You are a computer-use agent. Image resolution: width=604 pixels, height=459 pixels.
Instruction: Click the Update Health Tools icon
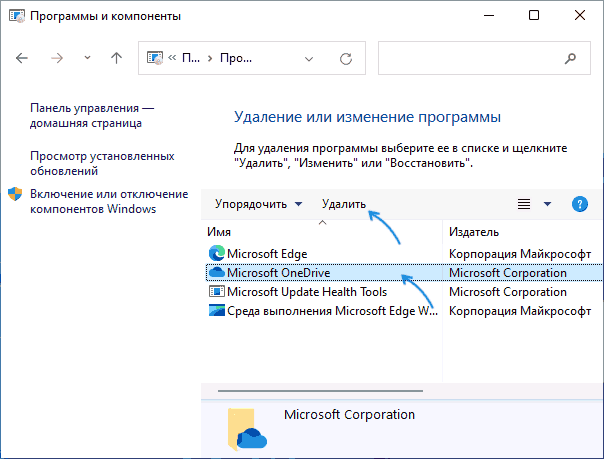216,291
